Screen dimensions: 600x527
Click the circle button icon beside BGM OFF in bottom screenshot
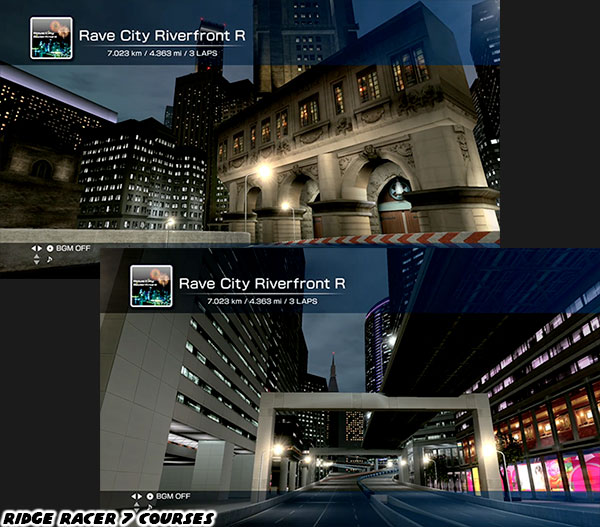pyautogui.click(x=150, y=496)
